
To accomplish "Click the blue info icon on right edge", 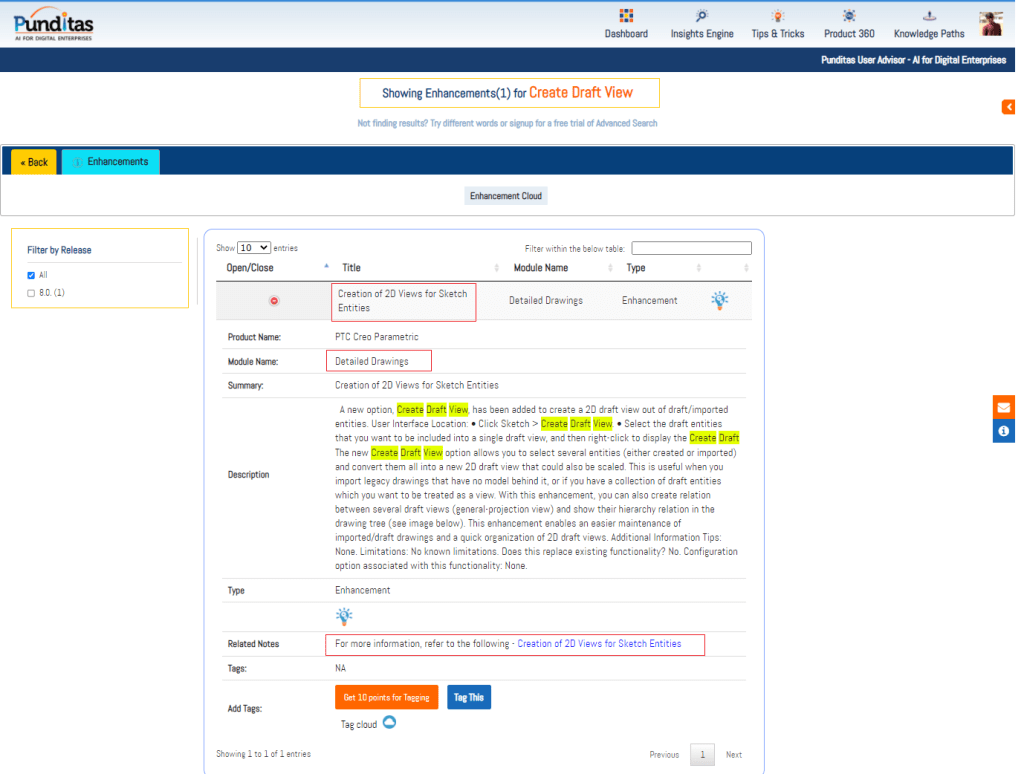I will (1003, 431).
